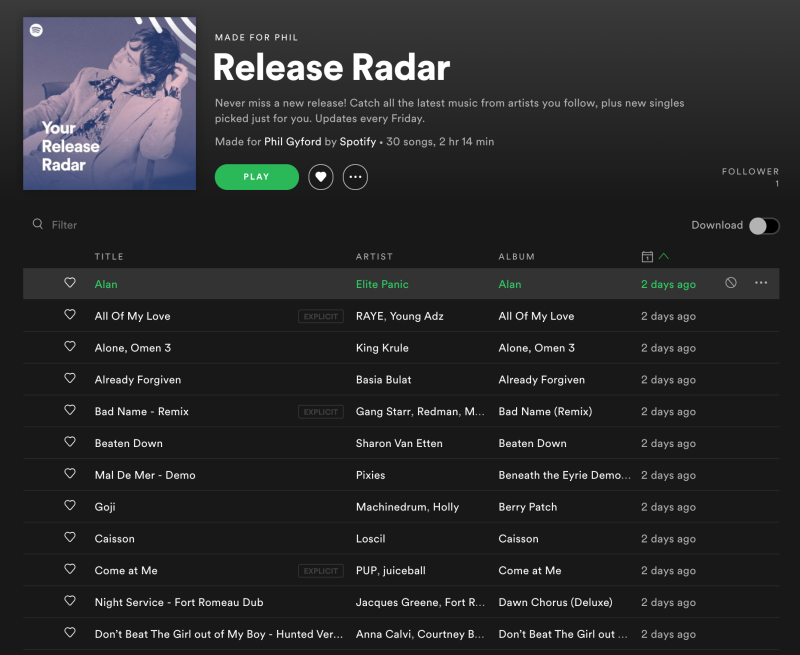Heart the track Come at Me
800x655 pixels.
(70, 569)
